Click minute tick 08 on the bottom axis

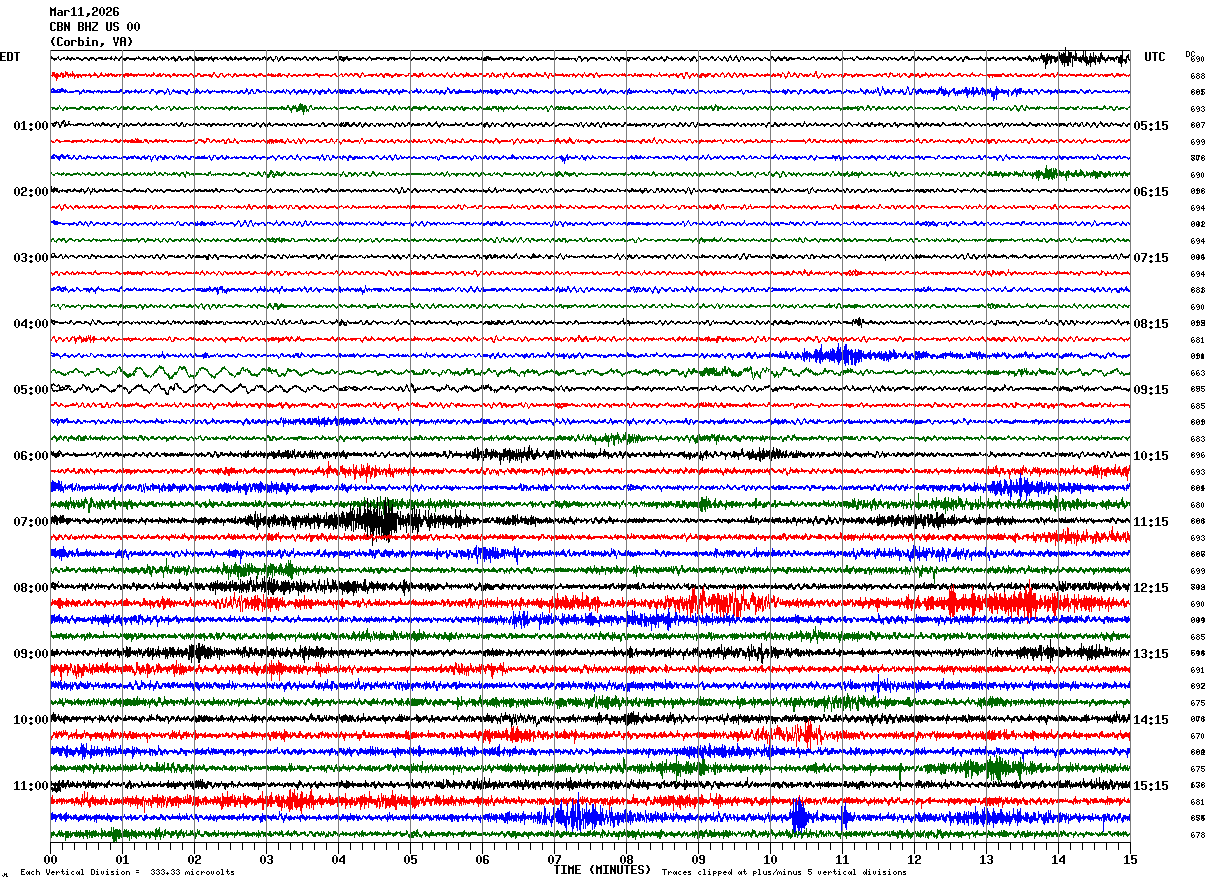[x=626, y=859]
